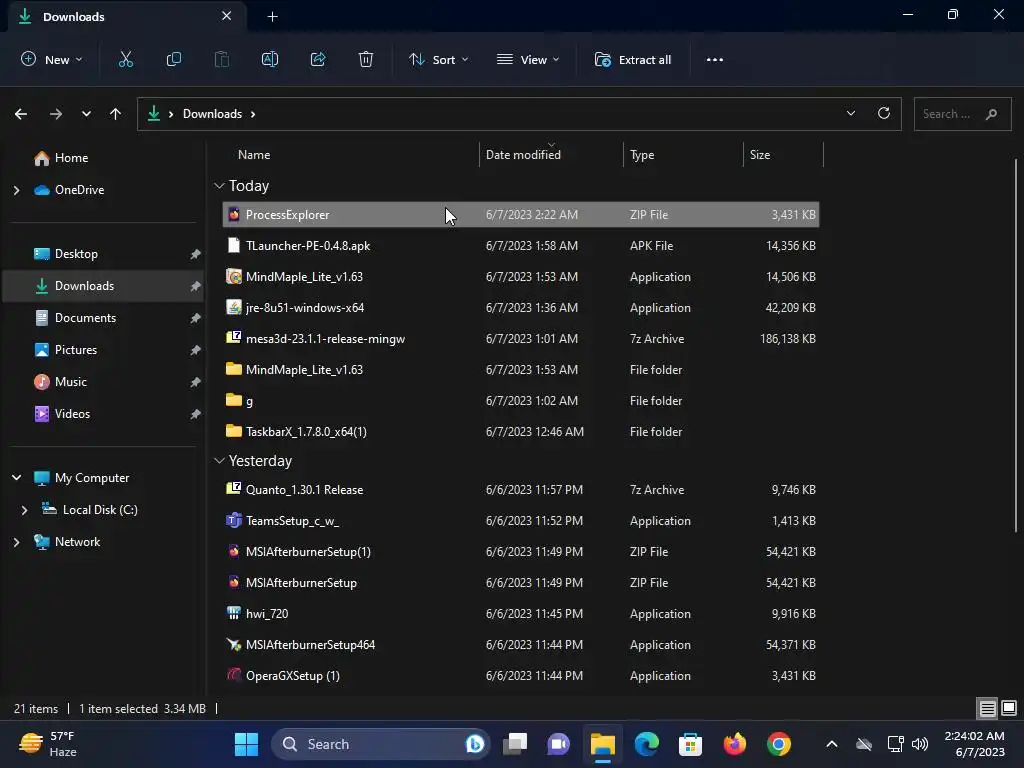Sort by the Type column header

pyautogui.click(x=642, y=155)
